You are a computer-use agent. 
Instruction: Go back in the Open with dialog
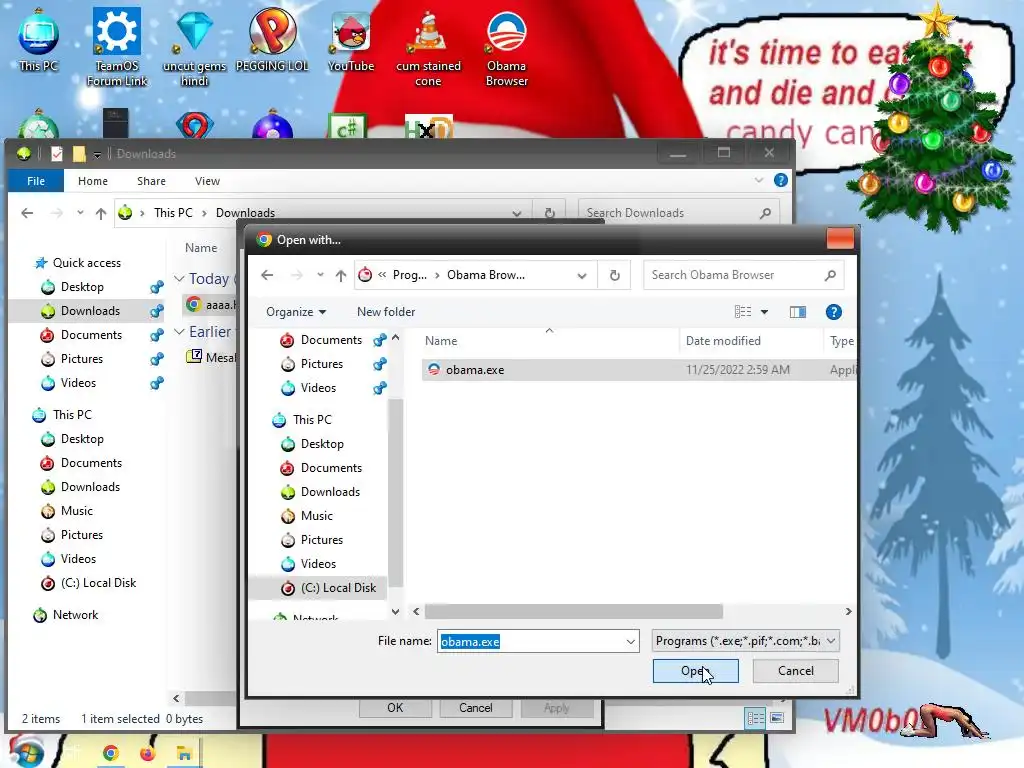[x=266, y=275]
